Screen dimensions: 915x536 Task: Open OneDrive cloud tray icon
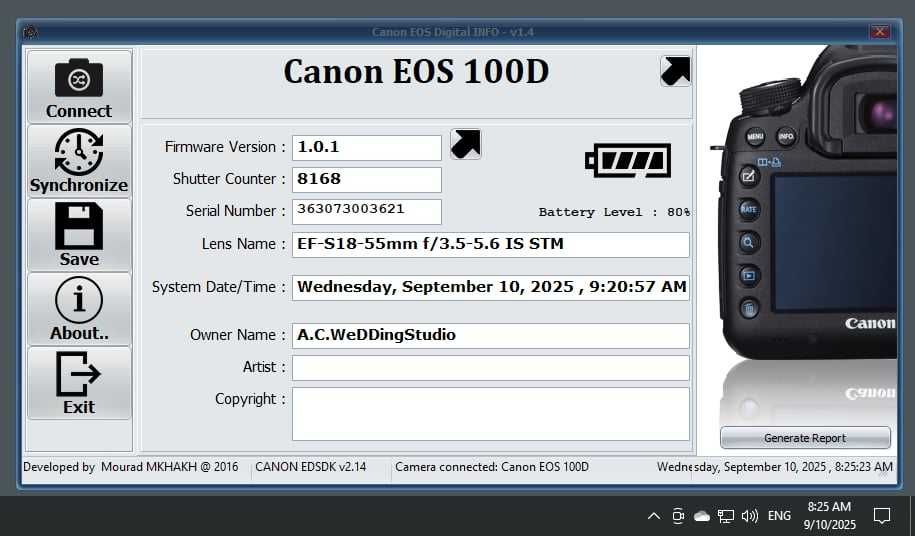point(701,516)
